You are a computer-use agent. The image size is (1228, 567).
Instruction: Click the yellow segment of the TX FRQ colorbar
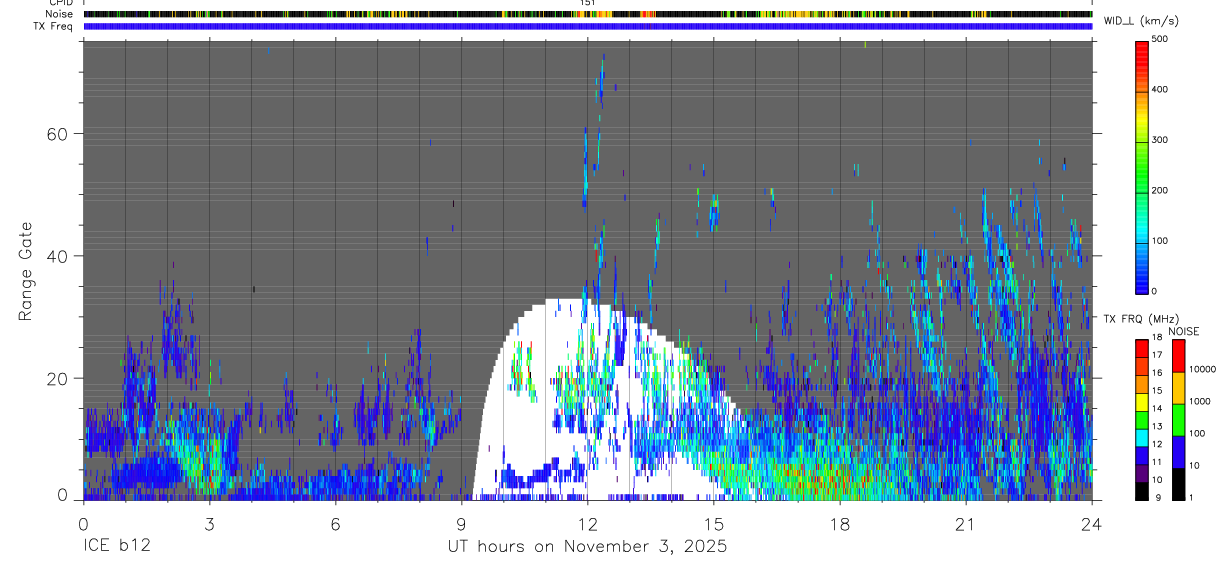pyautogui.click(x=1142, y=400)
